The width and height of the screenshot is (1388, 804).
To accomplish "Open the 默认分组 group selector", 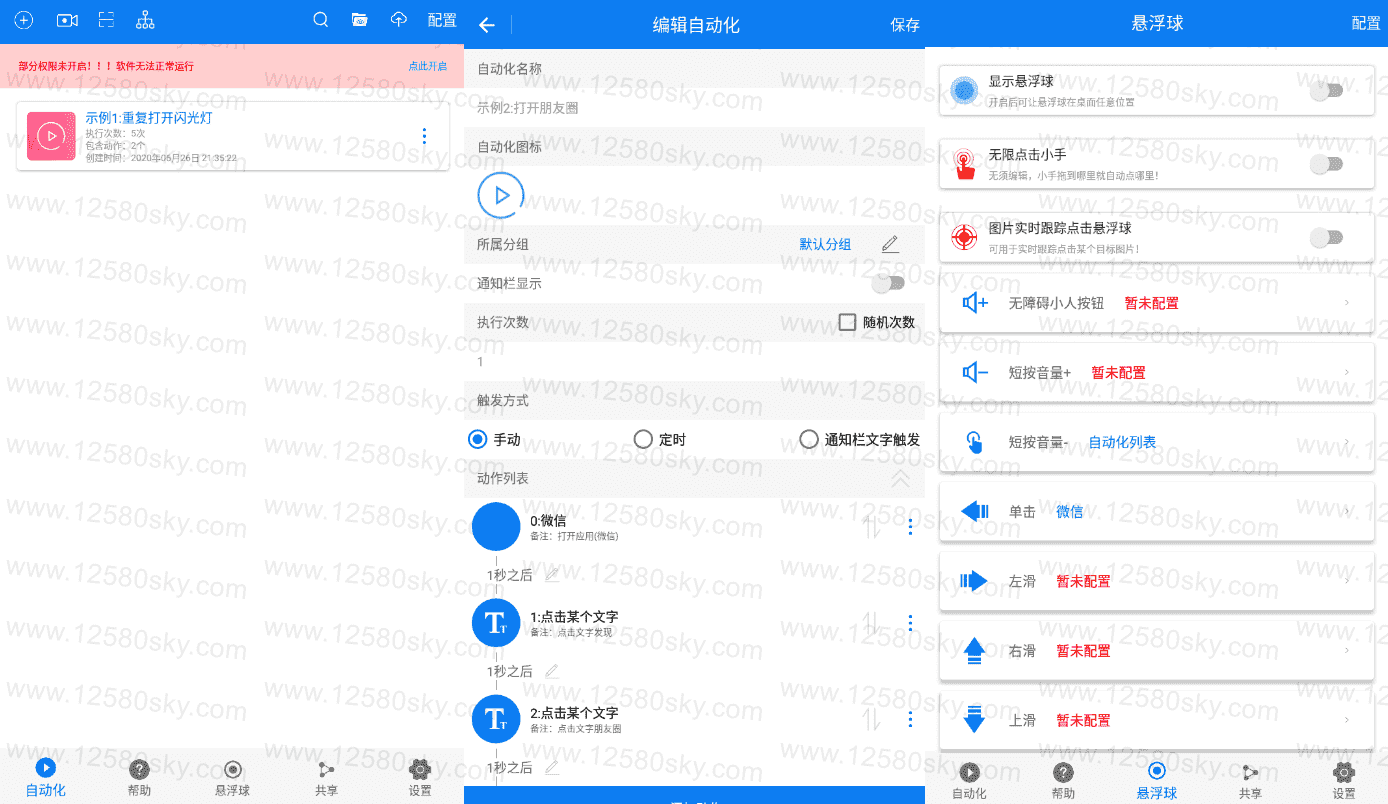I will click(x=825, y=244).
